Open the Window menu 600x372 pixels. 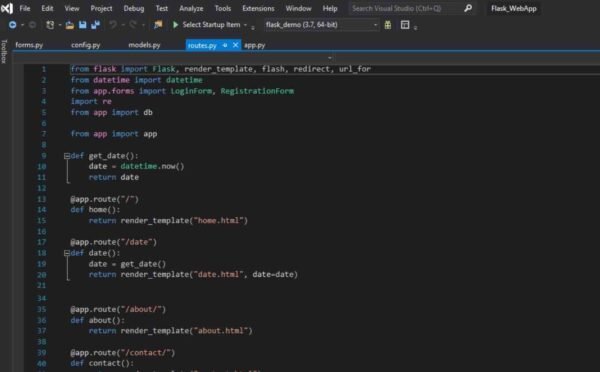[x=298, y=8]
